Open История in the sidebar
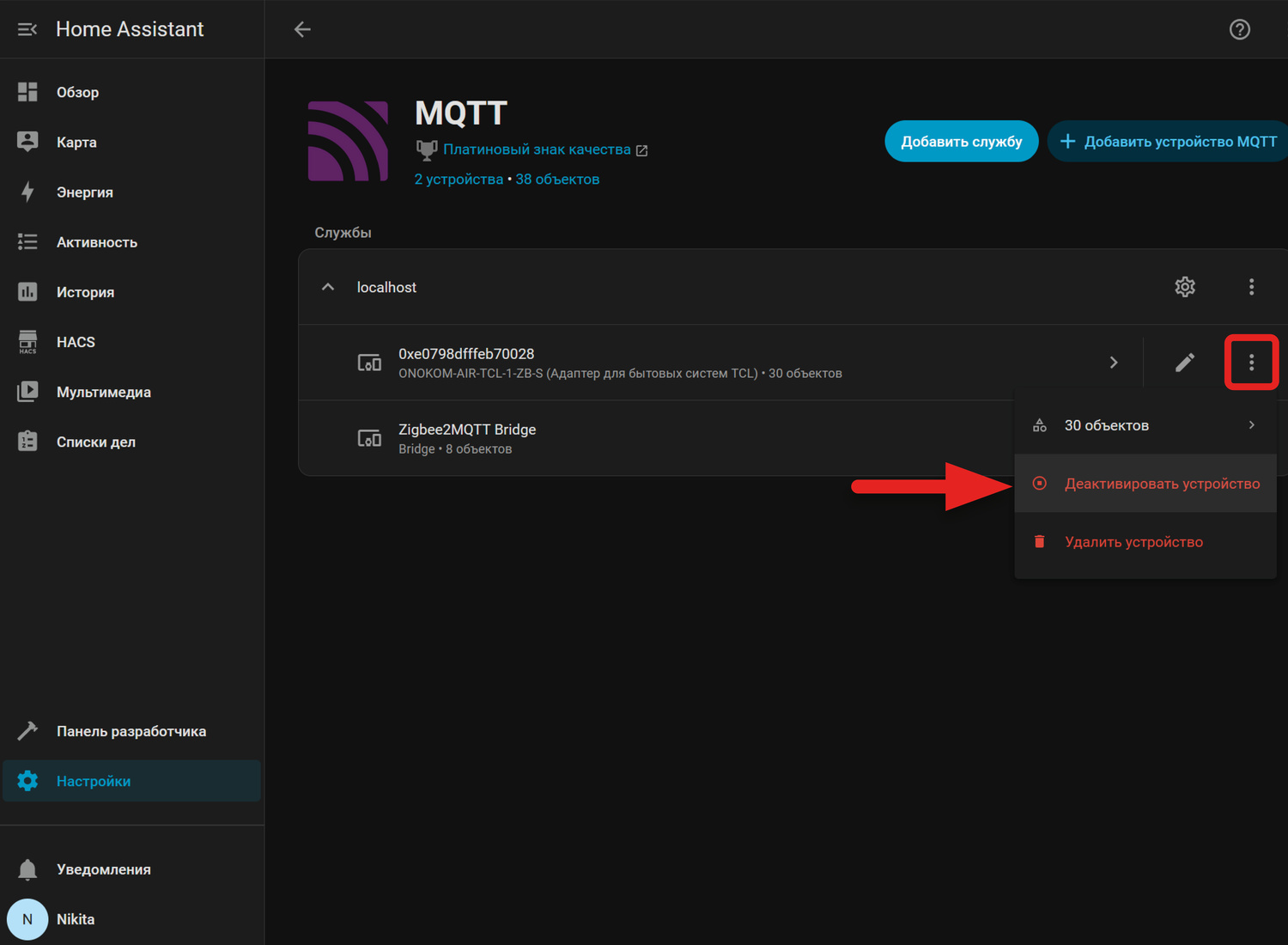The width and height of the screenshot is (1288, 945). 132,292
